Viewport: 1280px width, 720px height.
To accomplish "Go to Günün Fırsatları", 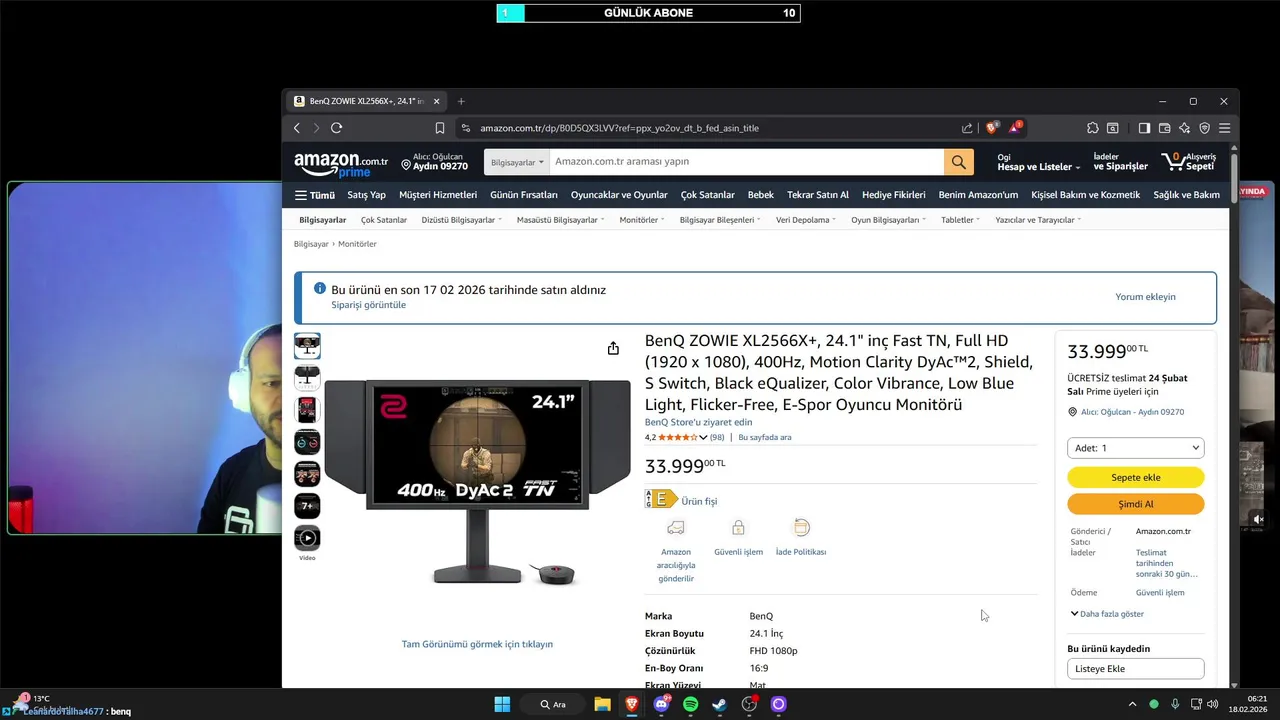I will point(524,195).
